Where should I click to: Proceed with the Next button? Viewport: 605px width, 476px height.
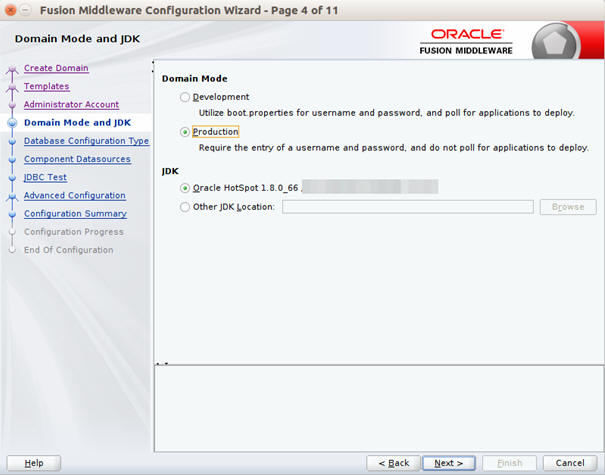click(449, 463)
